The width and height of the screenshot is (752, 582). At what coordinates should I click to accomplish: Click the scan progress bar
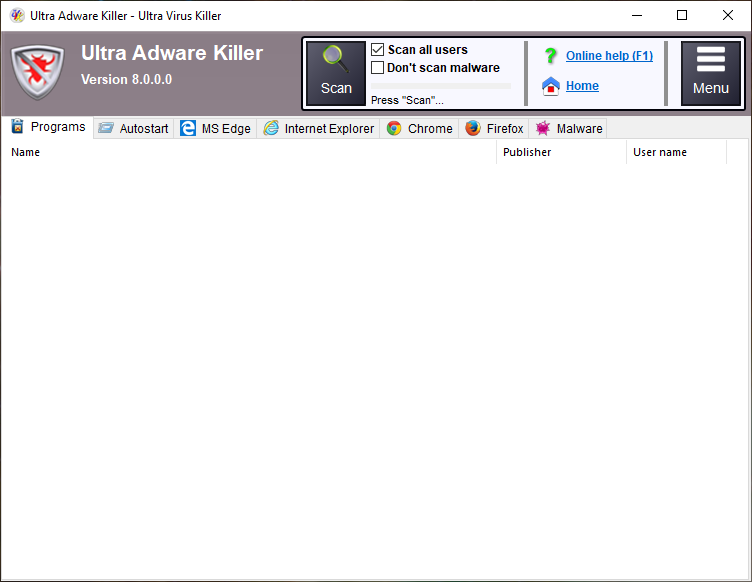[x=441, y=86]
